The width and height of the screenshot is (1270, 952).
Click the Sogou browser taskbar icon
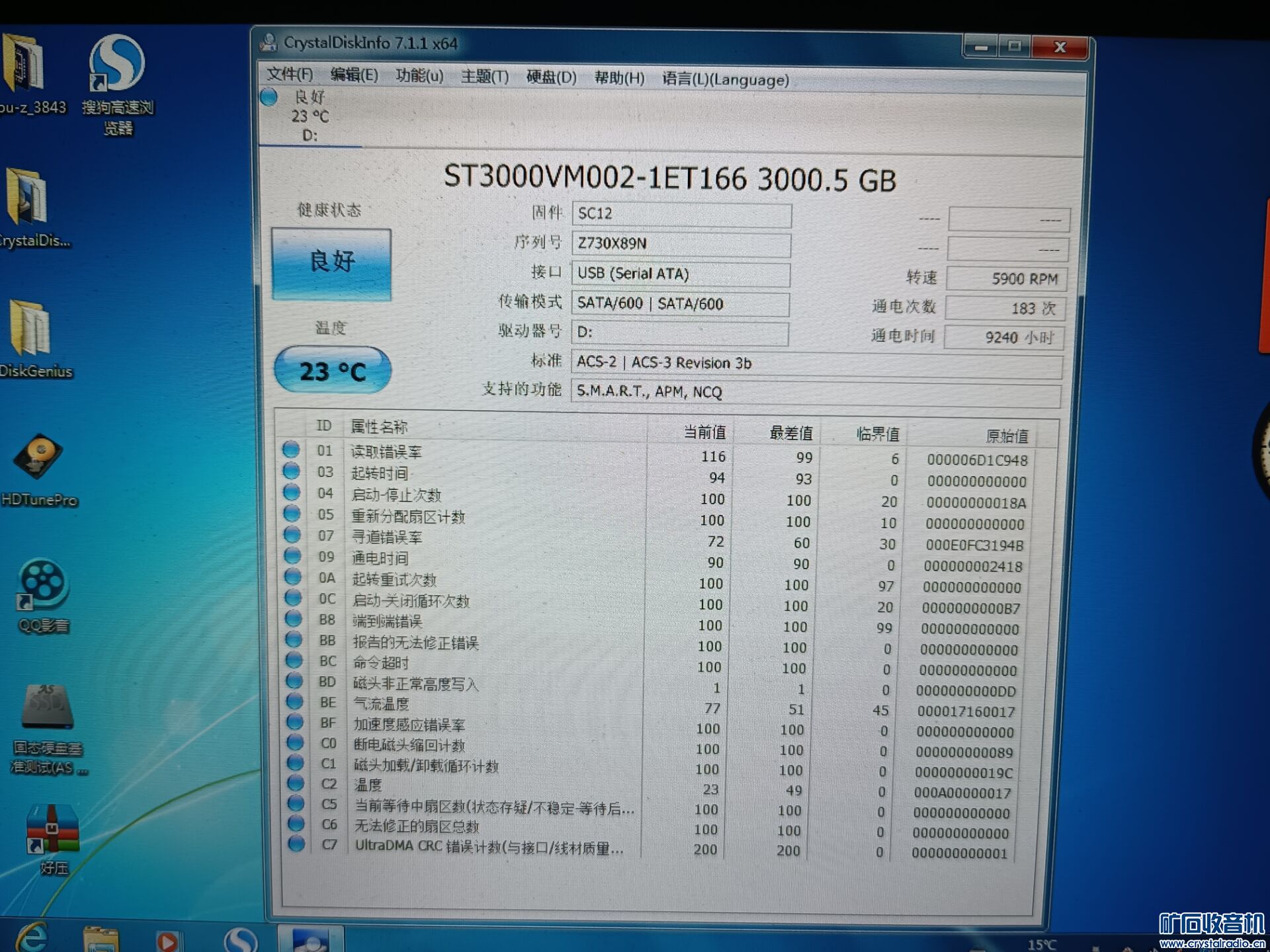pyautogui.click(x=240, y=940)
